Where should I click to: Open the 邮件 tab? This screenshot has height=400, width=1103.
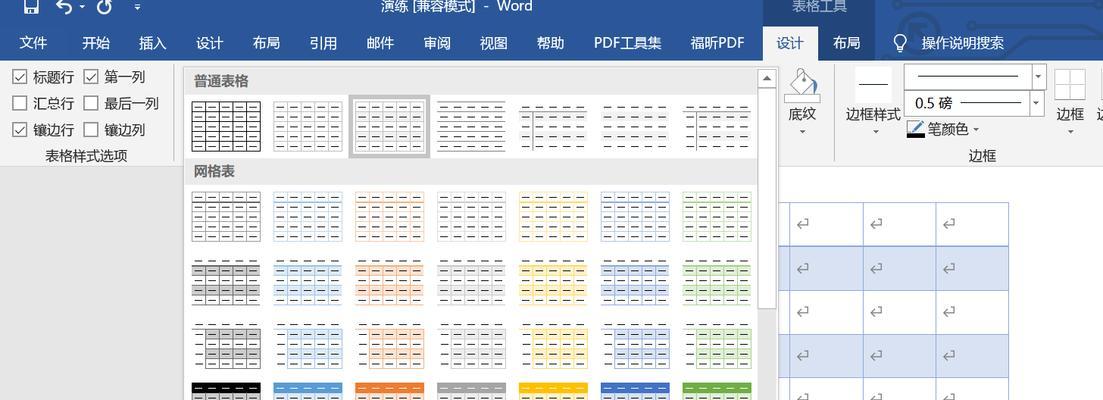coord(380,44)
